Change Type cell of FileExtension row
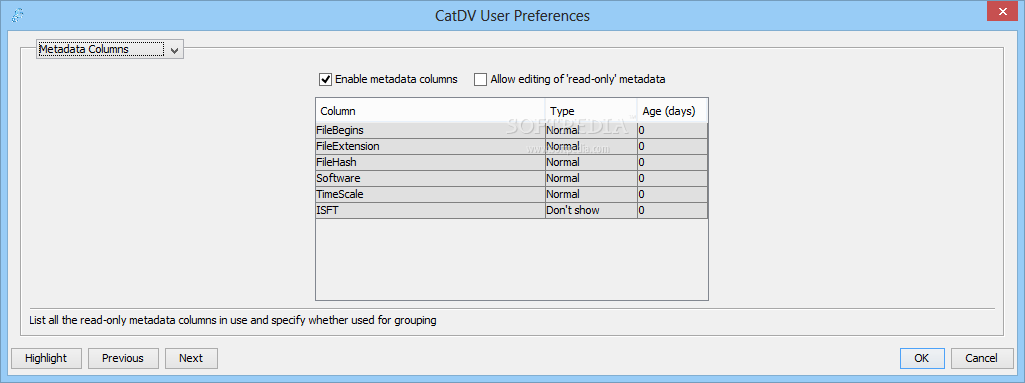 pyautogui.click(x=591, y=146)
